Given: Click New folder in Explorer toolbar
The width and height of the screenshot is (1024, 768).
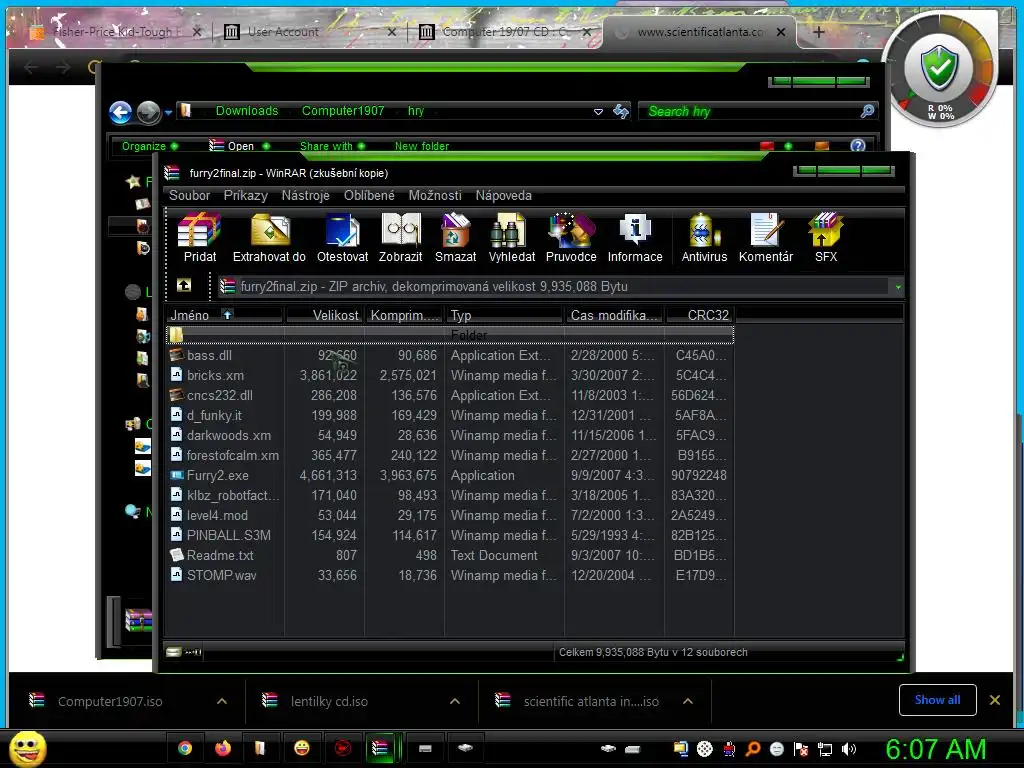Looking at the screenshot, I should tap(422, 146).
